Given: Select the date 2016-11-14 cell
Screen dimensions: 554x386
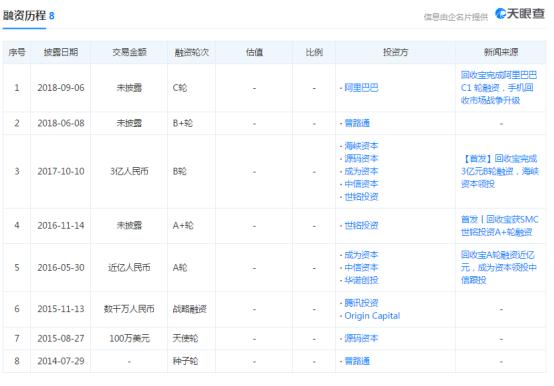Looking at the screenshot, I should [61, 225].
